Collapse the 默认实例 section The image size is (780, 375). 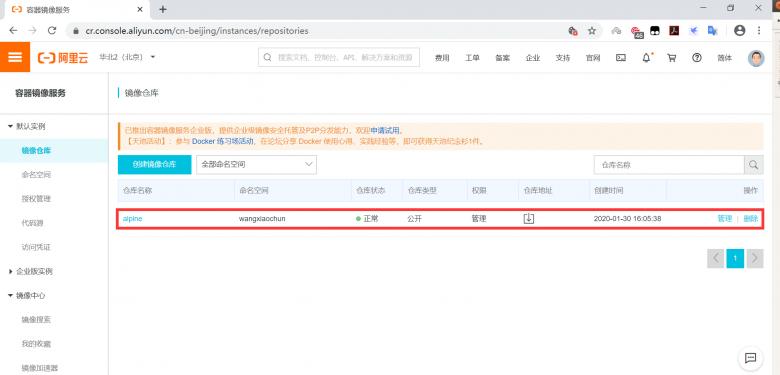tap(27, 126)
